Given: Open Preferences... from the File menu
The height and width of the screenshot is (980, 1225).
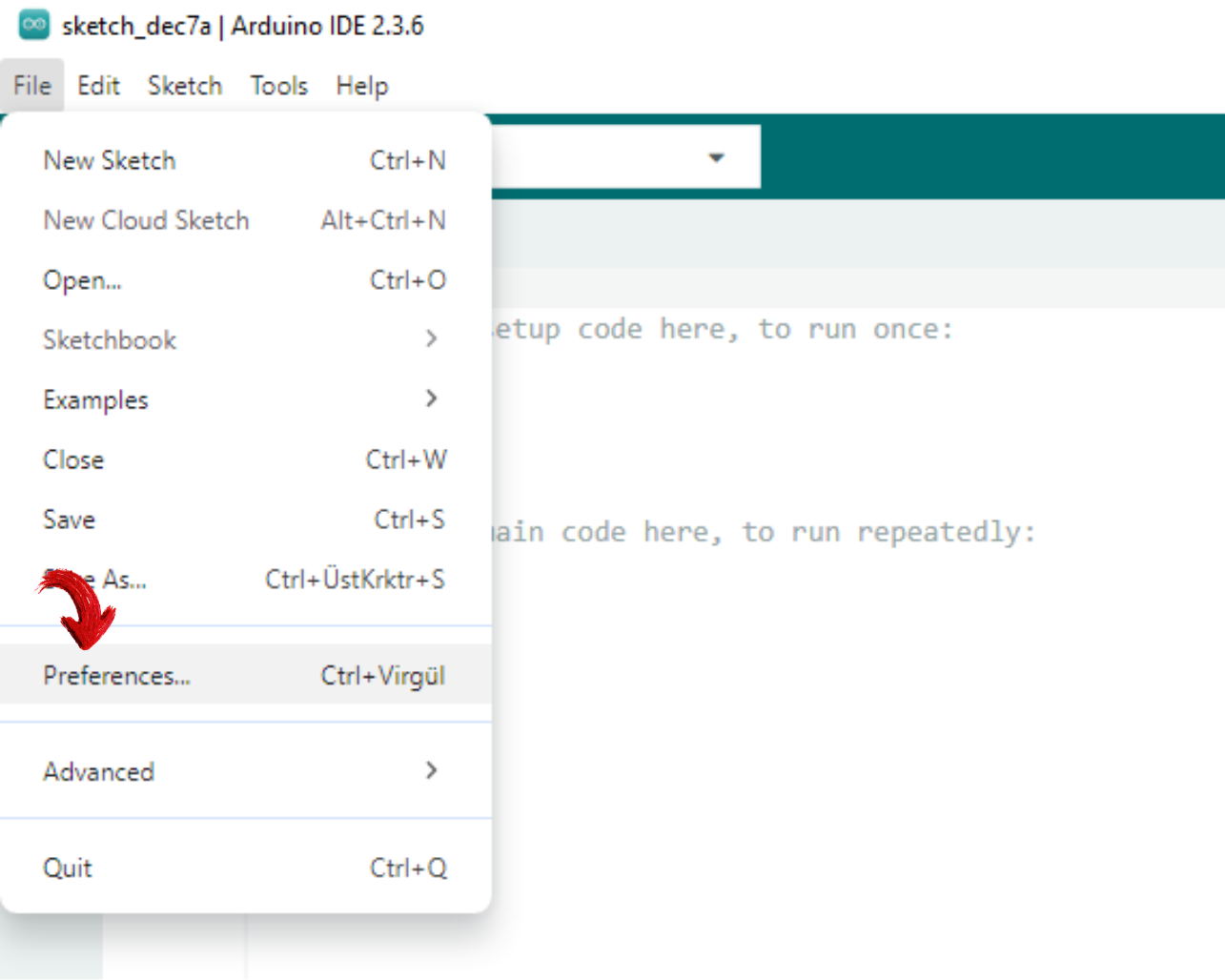Looking at the screenshot, I should click(116, 676).
